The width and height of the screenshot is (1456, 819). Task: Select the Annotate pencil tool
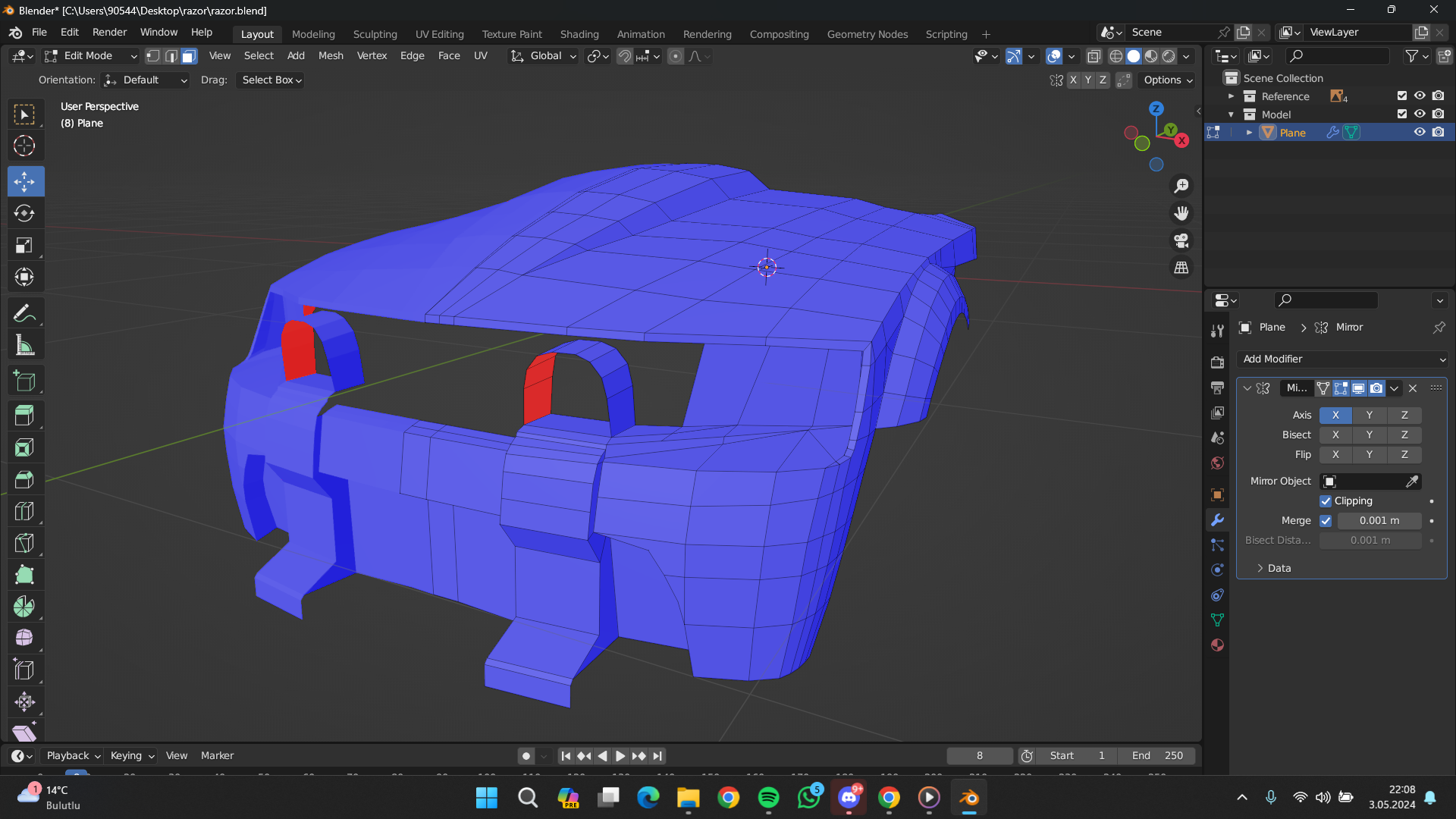(x=24, y=312)
